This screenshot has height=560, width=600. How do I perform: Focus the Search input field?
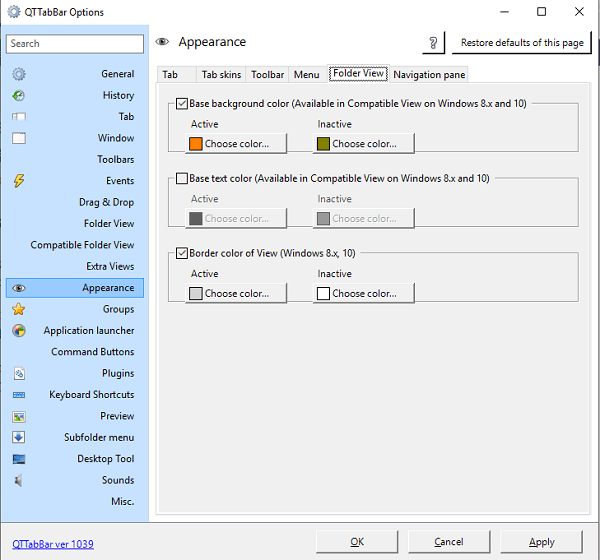click(75, 44)
